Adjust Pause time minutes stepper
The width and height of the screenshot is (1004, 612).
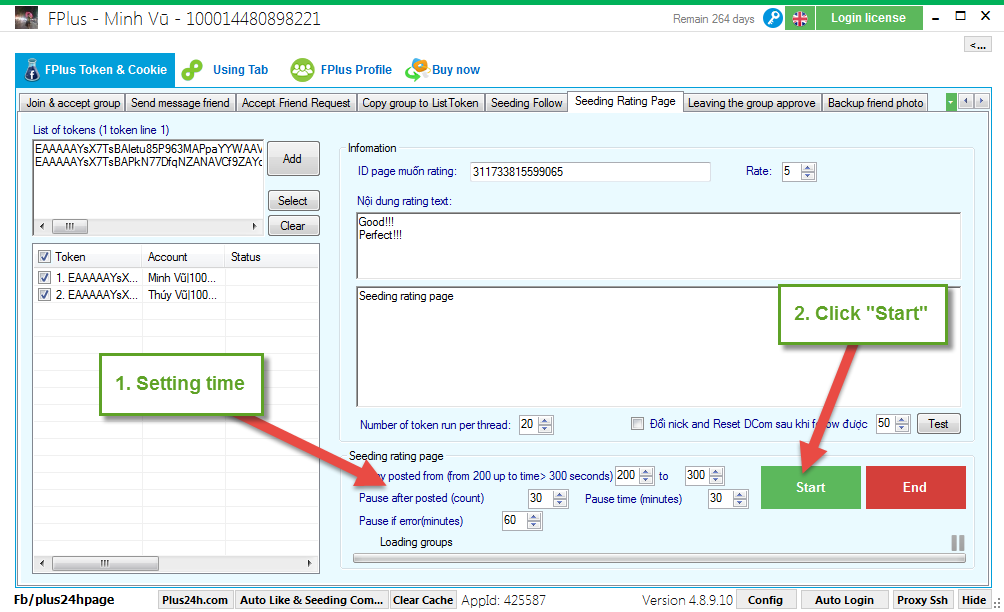tap(740, 499)
